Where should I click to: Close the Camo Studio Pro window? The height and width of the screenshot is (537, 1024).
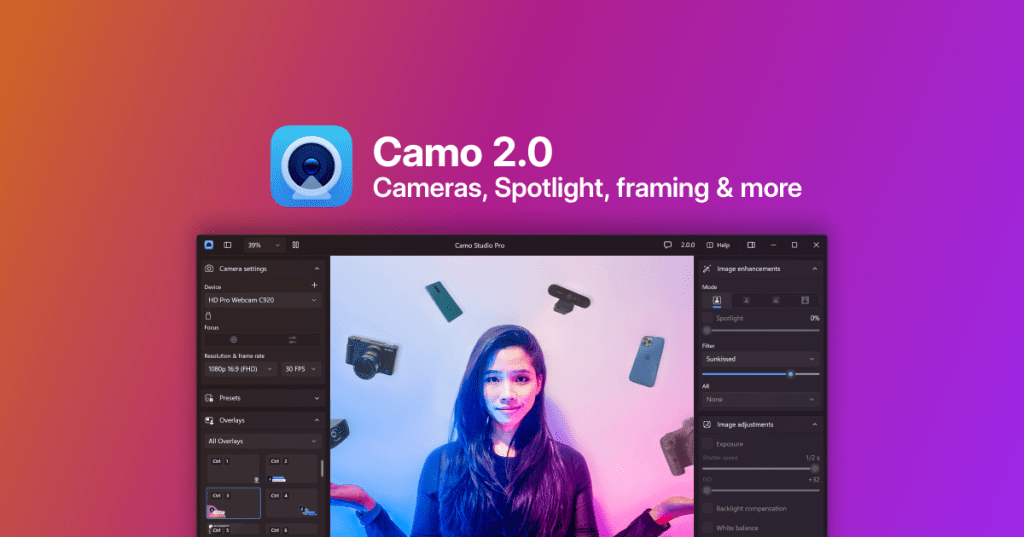coord(816,245)
